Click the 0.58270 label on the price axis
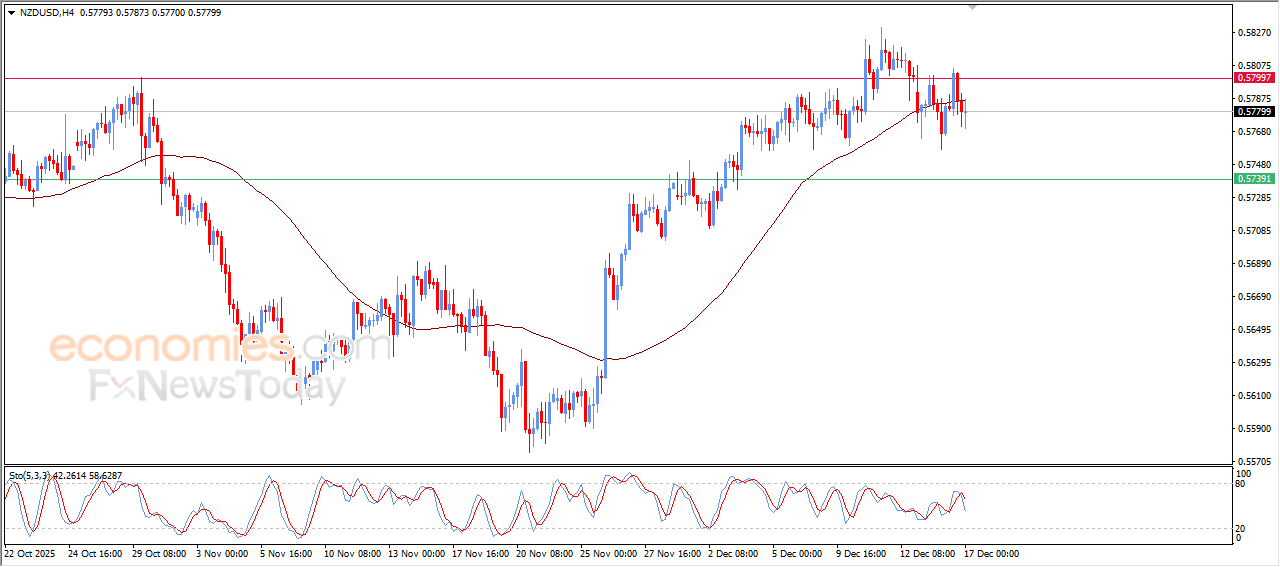1280x567 pixels. [1255, 33]
